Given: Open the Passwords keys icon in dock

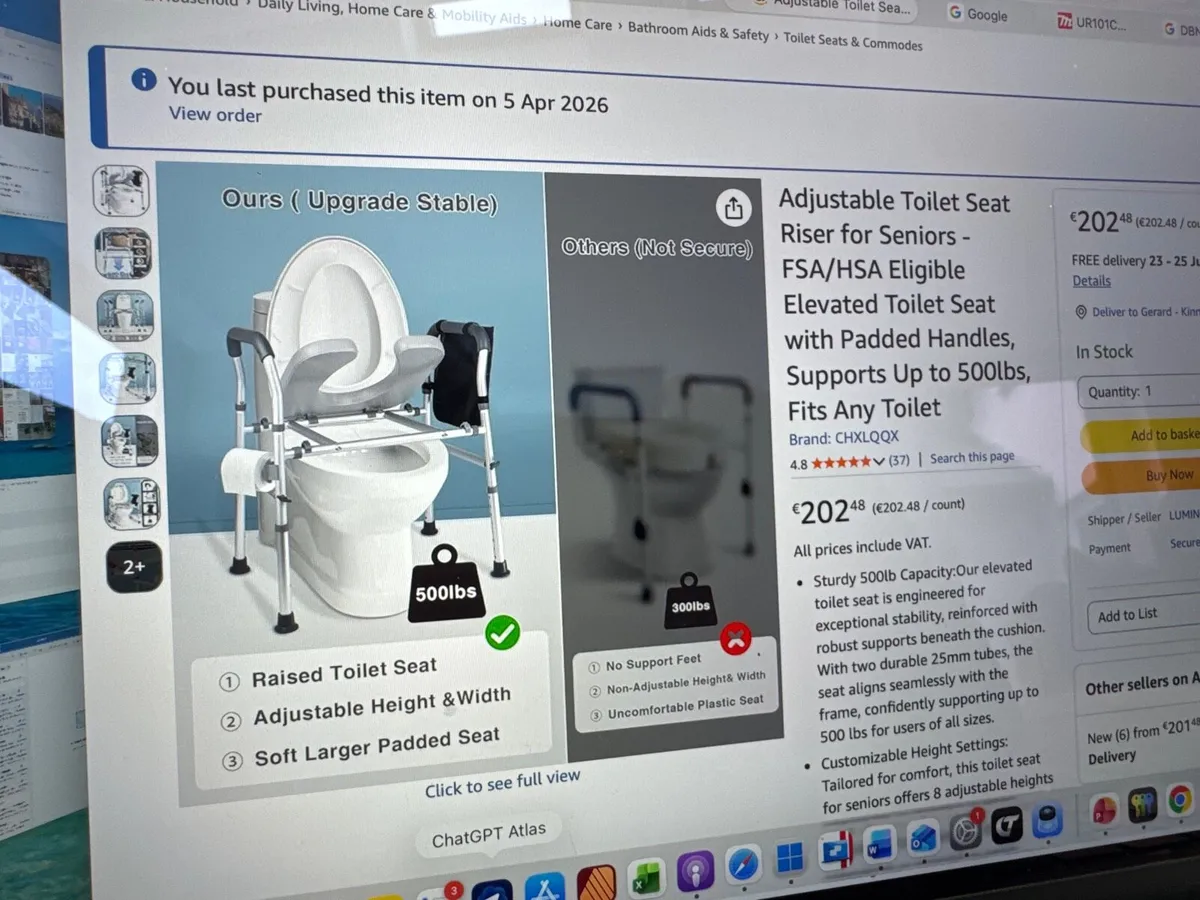Looking at the screenshot, I should [1142, 805].
